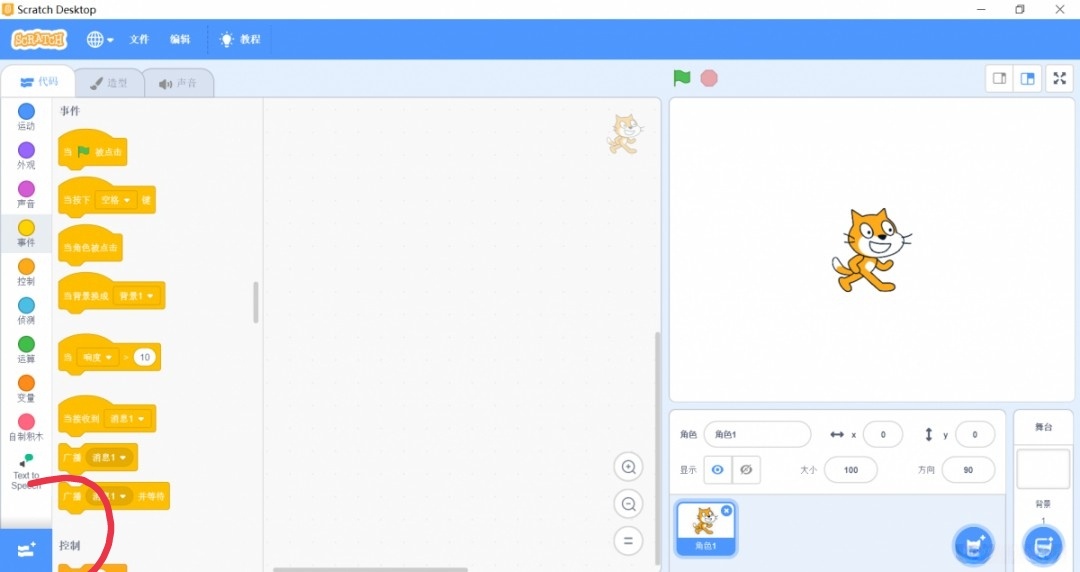1080x572 pixels.
Task: Click the blocks palette scrollbar
Action: click(256, 302)
